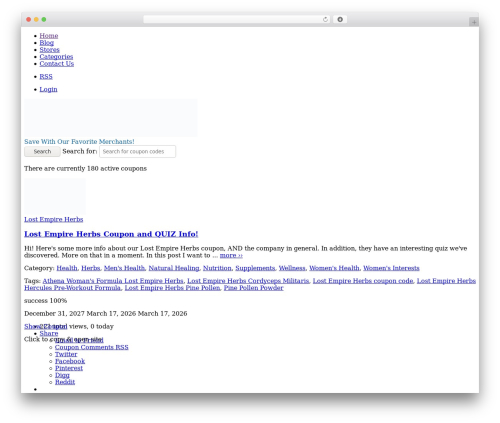Click There are currently 180 active coupons text
This screenshot has height=423, width=500.
click(85, 169)
